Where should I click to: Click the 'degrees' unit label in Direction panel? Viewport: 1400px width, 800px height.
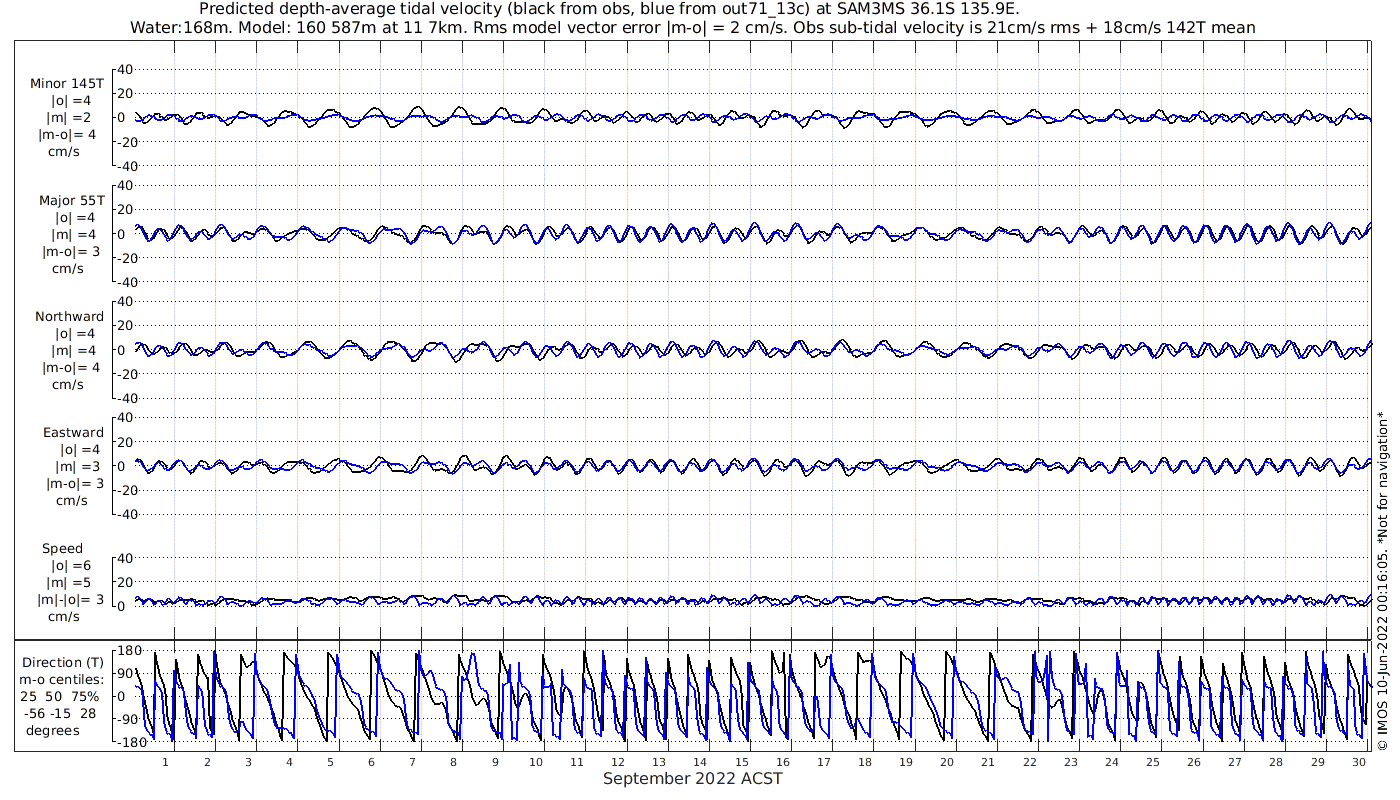(x=53, y=730)
